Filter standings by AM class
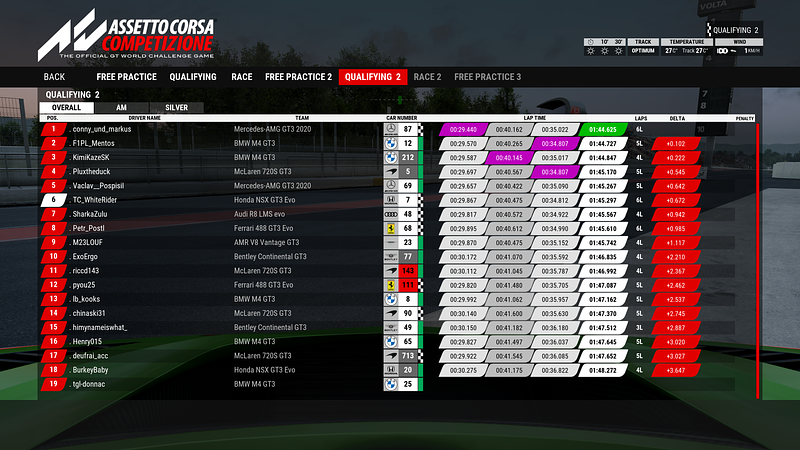 click(121, 108)
